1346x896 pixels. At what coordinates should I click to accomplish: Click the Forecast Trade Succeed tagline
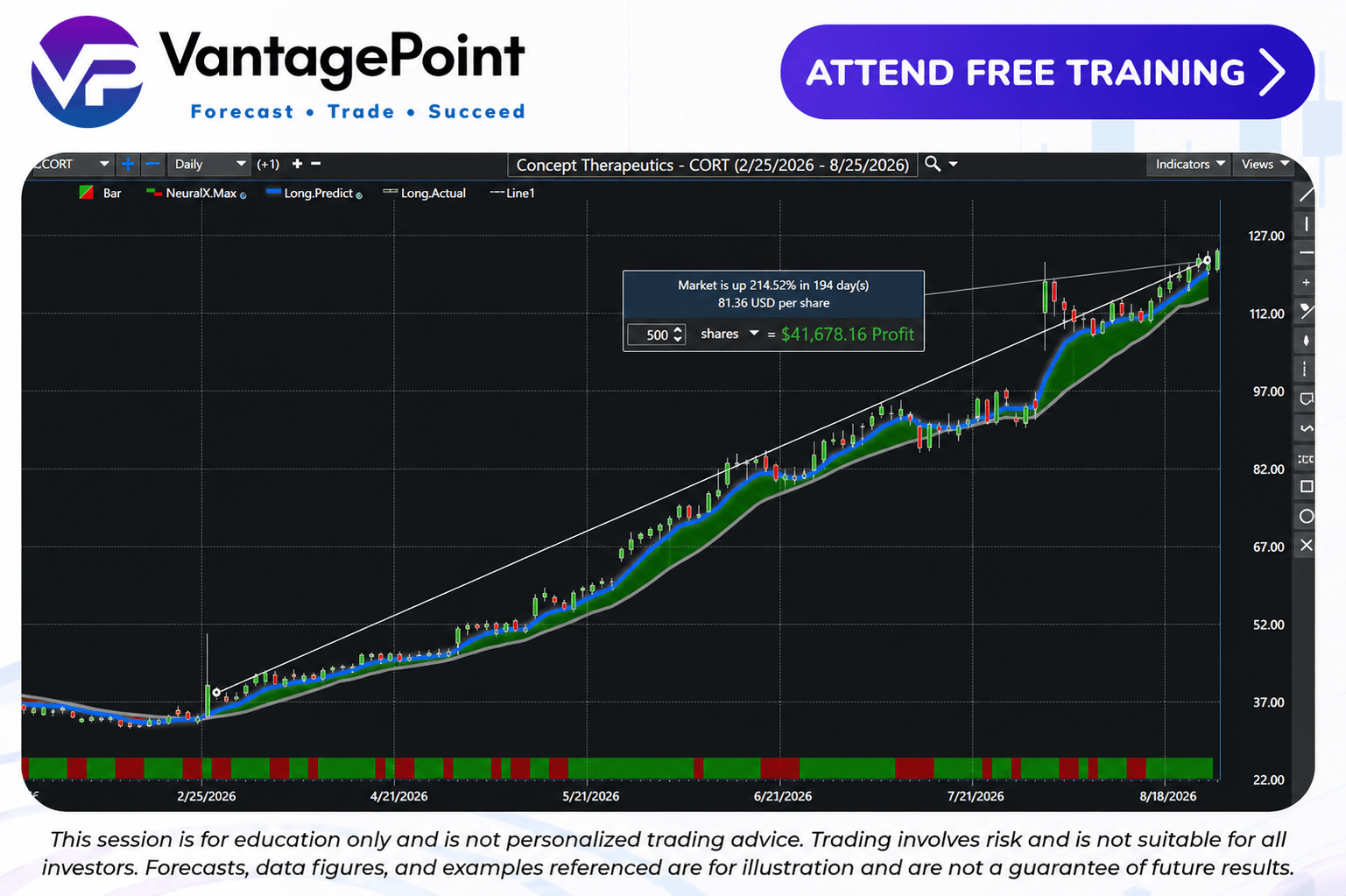pos(357,111)
